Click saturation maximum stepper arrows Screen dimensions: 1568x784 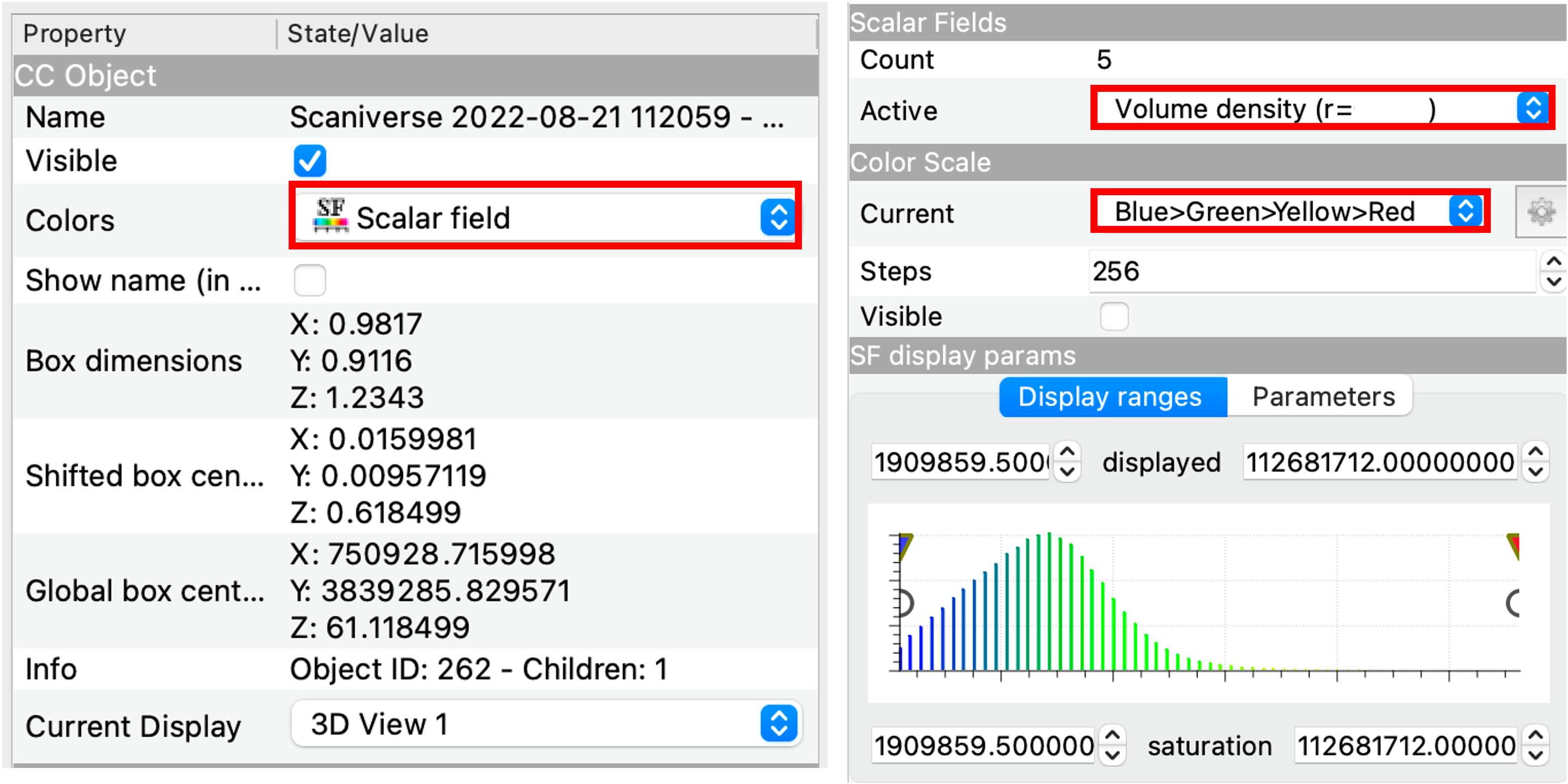click(1536, 745)
